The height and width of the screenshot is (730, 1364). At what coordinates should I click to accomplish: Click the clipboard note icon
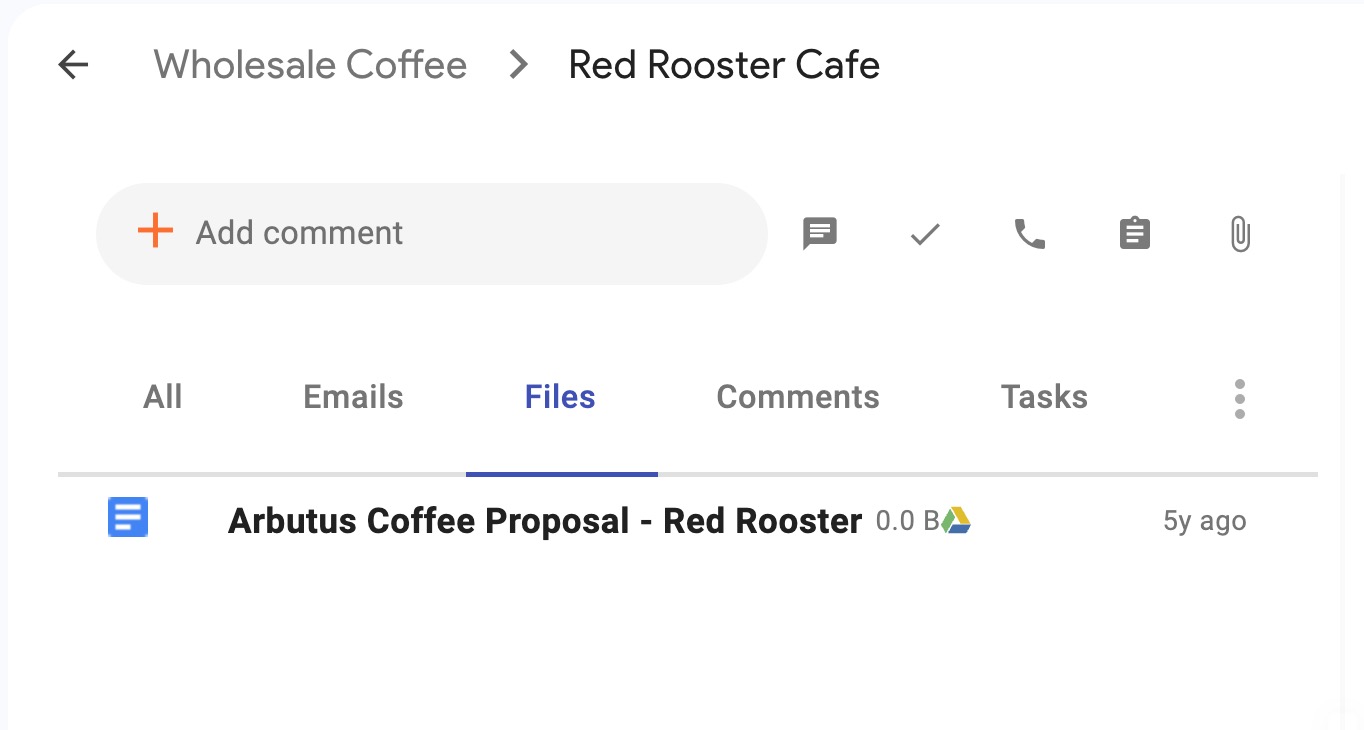coord(1134,234)
